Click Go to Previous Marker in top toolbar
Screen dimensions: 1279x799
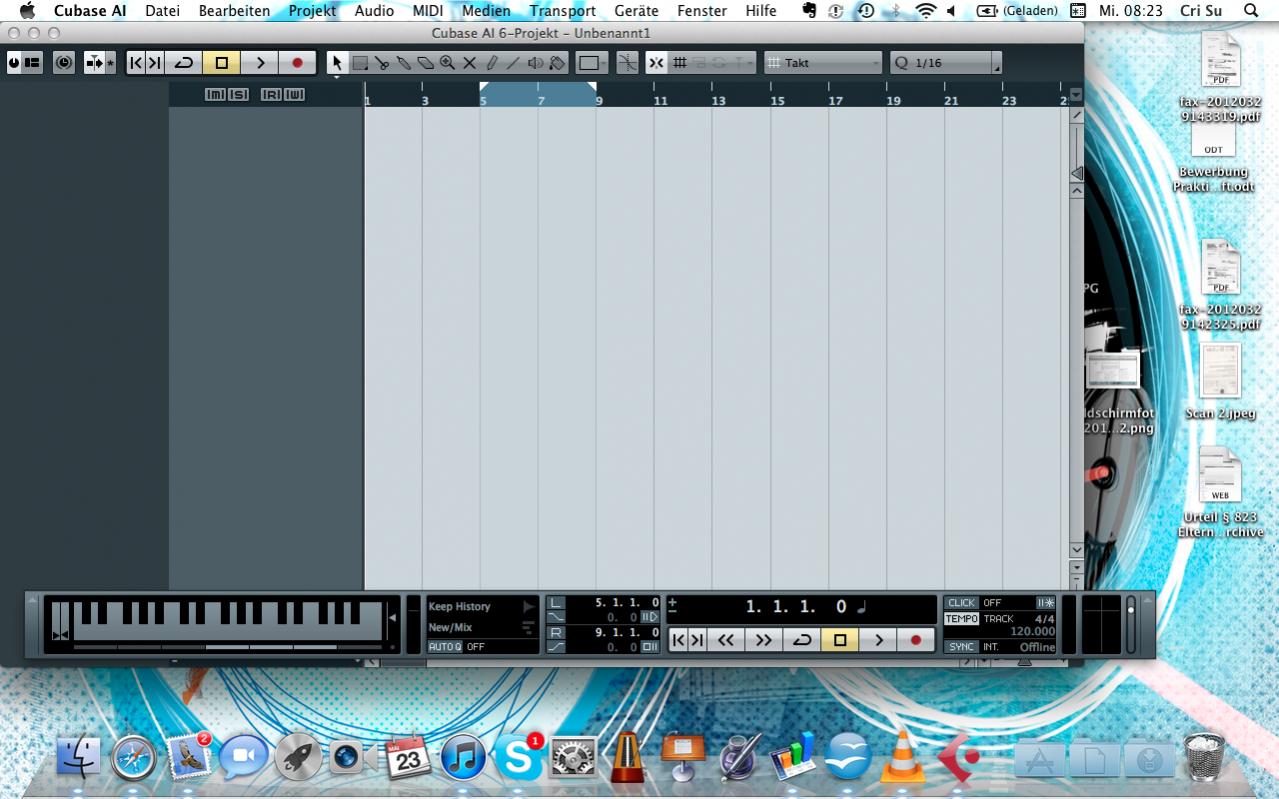click(x=136, y=63)
